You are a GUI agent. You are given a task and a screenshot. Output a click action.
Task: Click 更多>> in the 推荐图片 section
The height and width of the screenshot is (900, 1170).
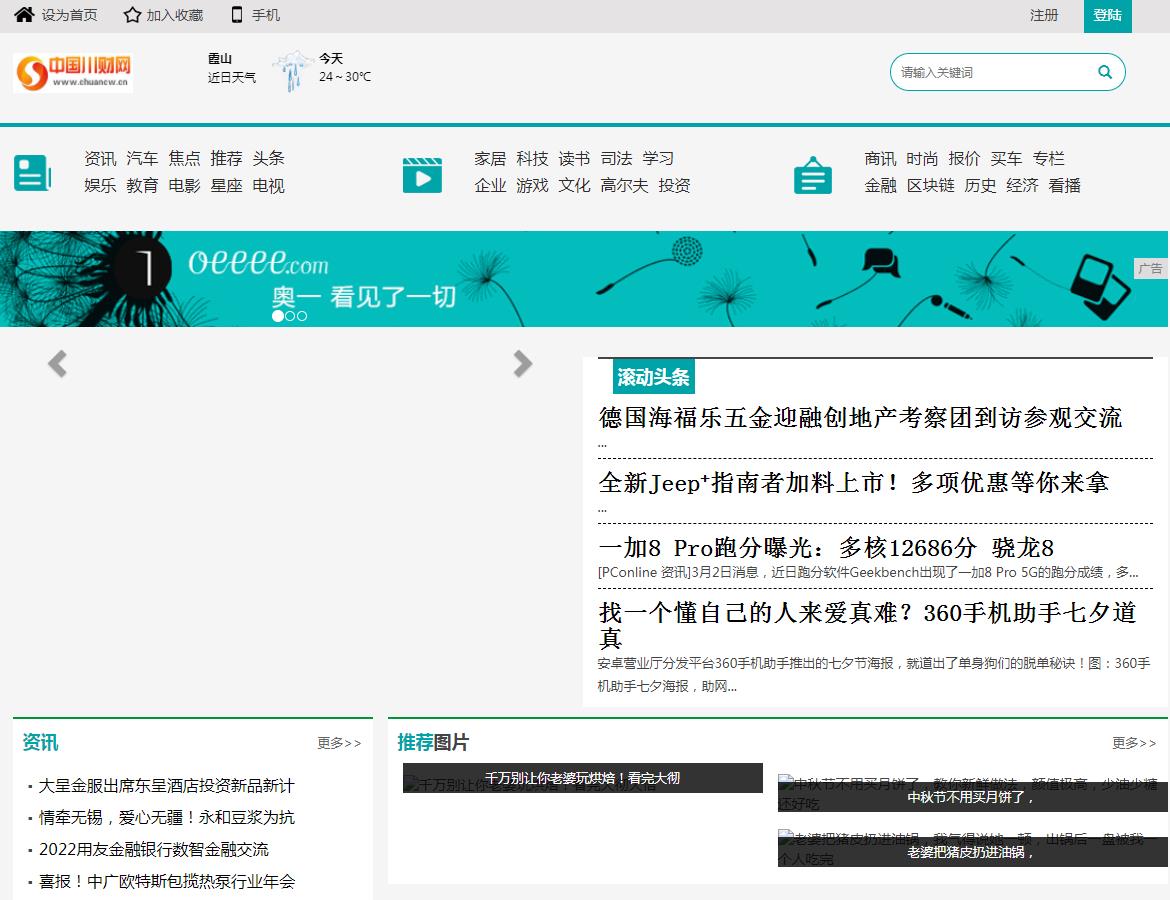point(1134,743)
